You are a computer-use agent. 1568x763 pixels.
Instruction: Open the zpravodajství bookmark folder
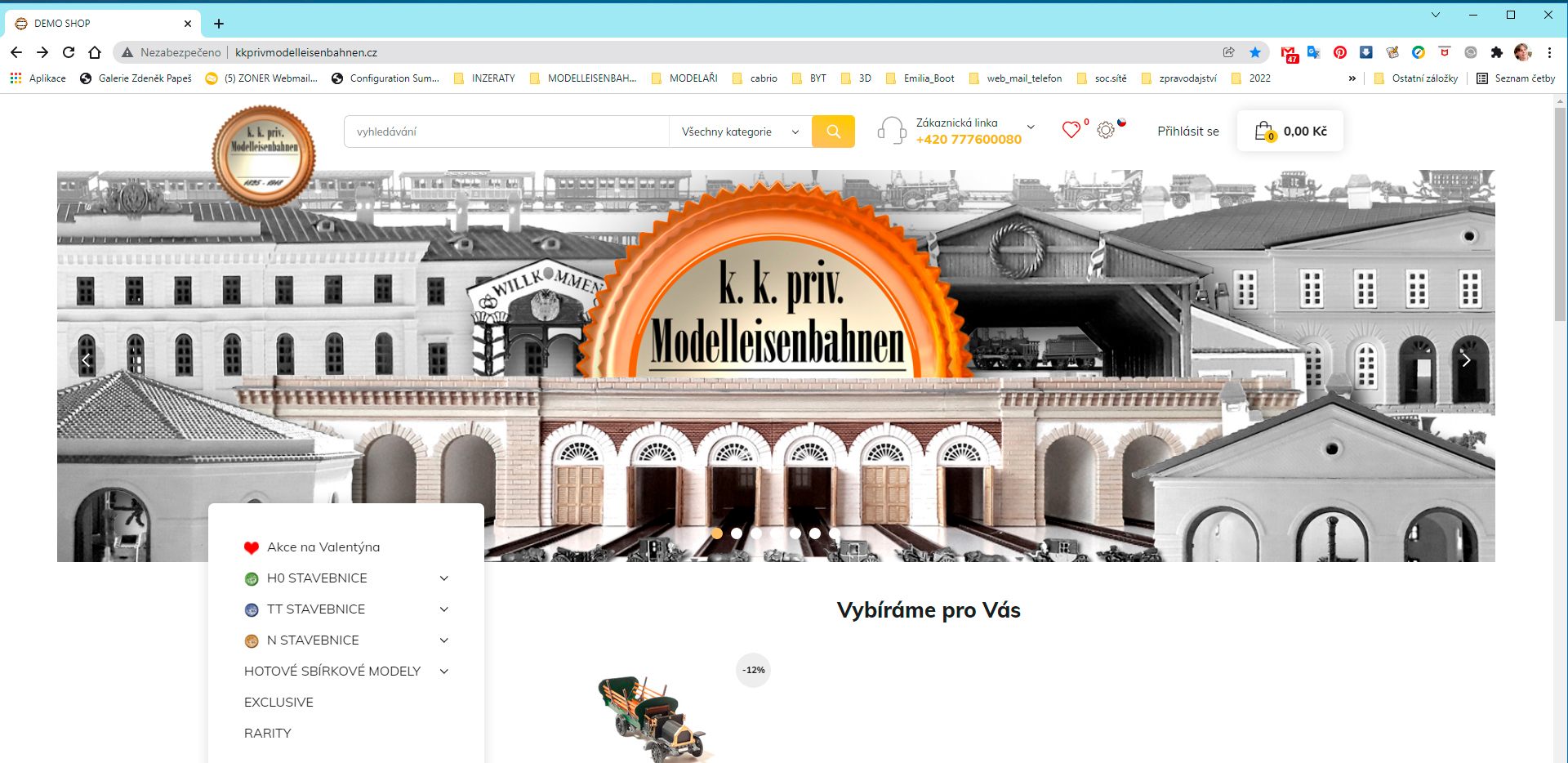click(x=1178, y=78)
